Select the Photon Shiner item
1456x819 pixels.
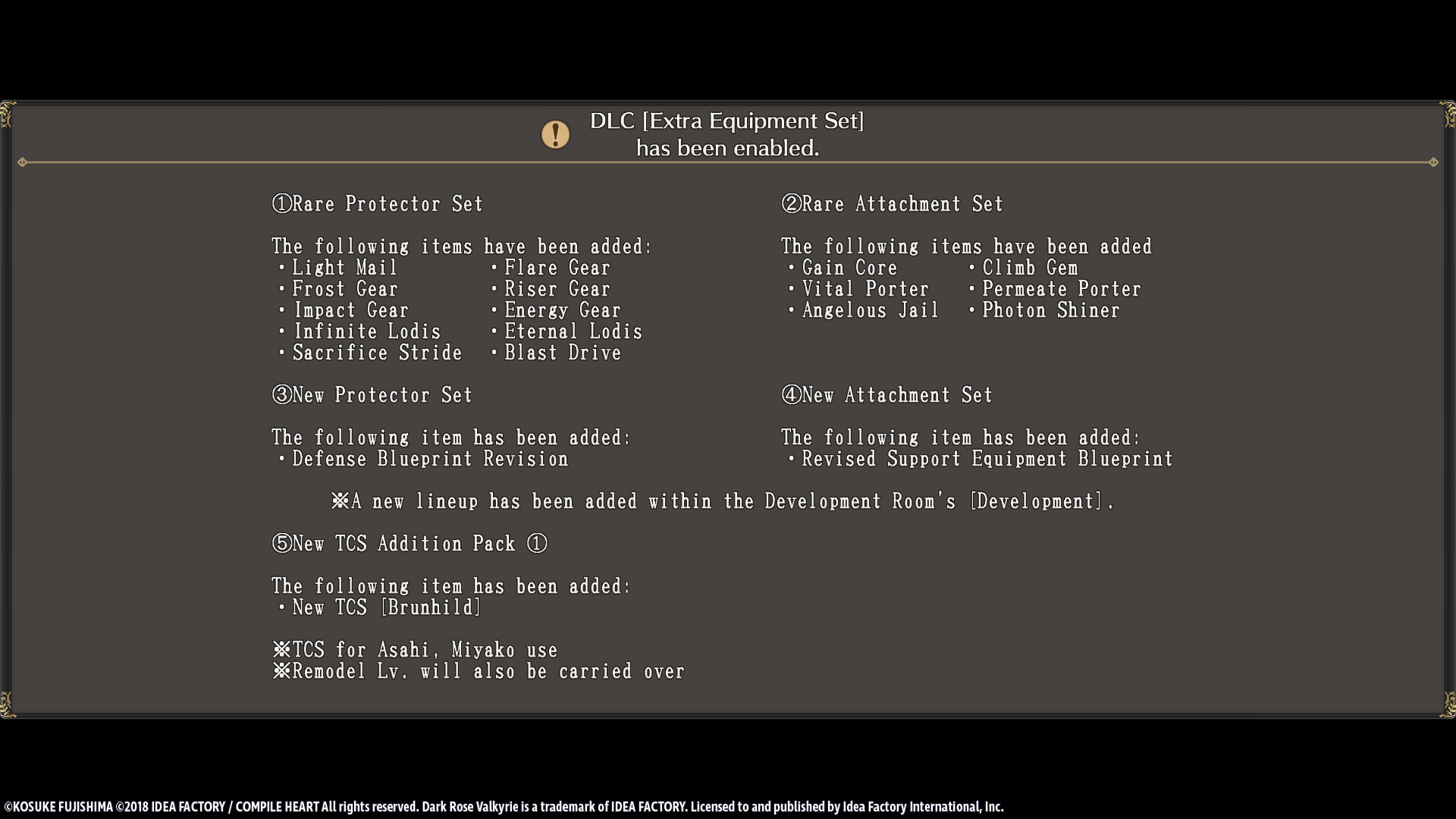[x=1050, y=310]
